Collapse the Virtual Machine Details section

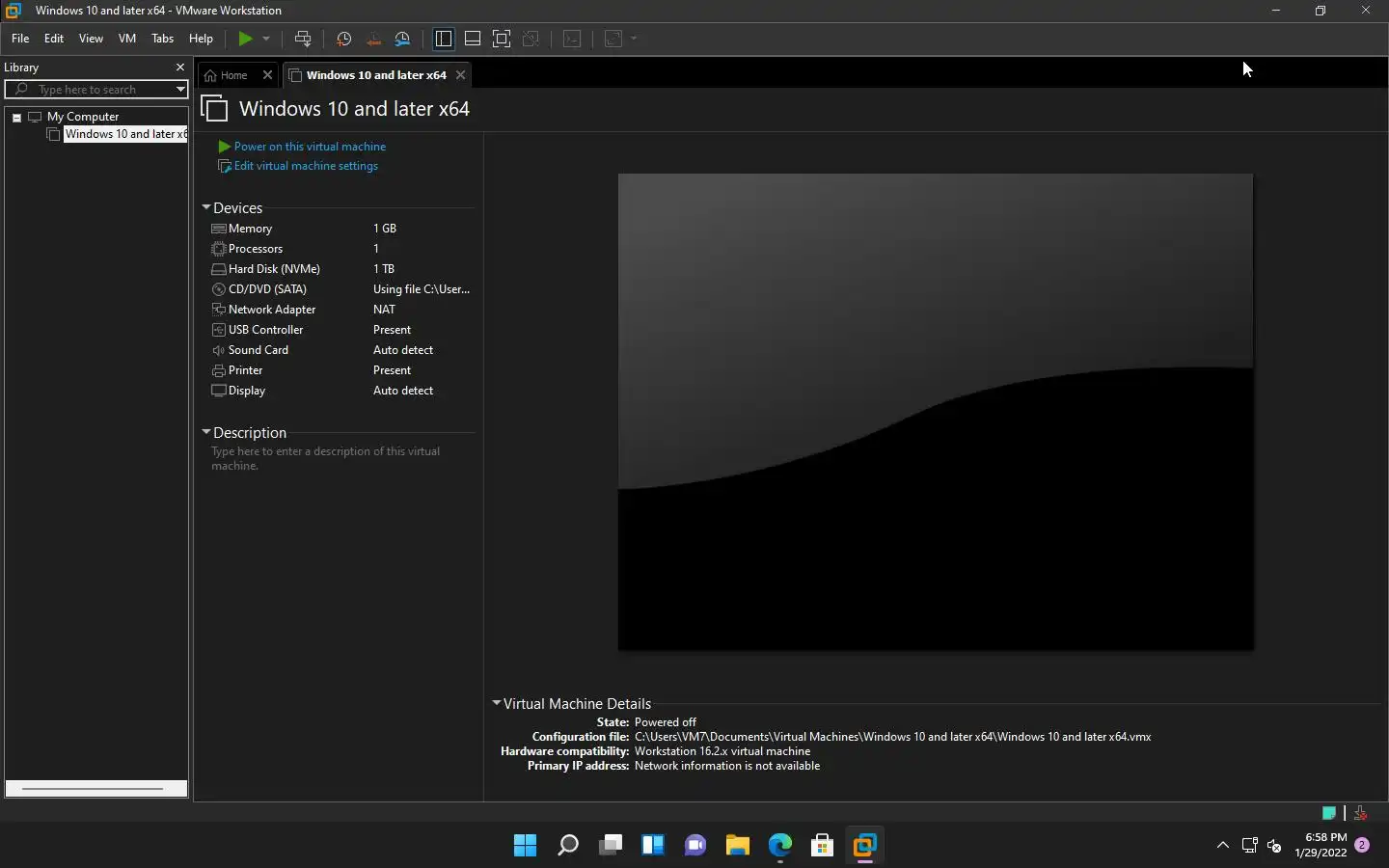(x=497, y=703)
